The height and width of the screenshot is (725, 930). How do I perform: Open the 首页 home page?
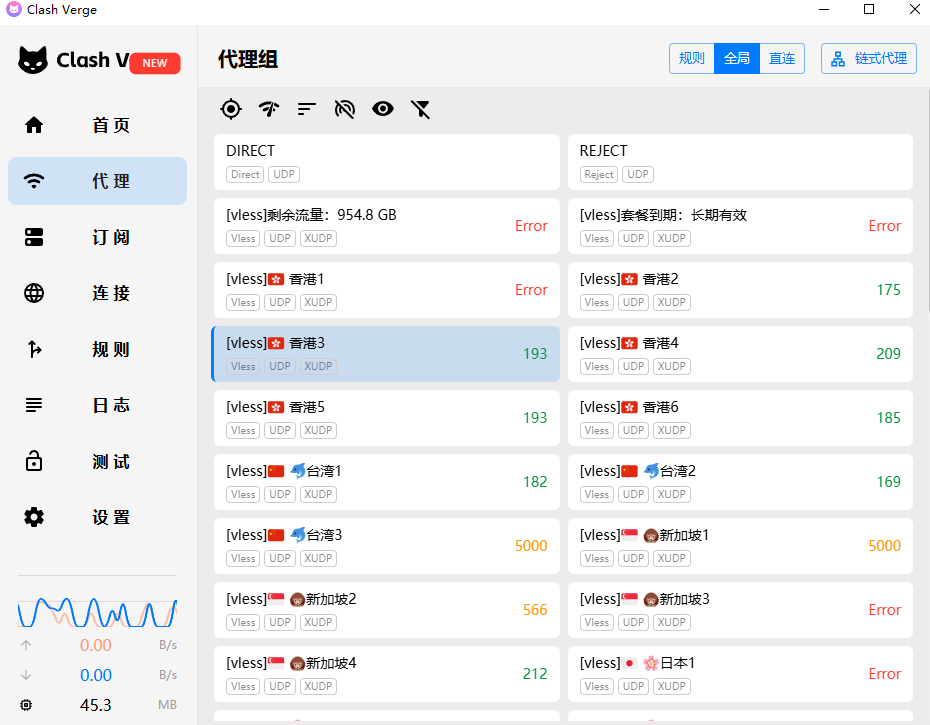point(97,125)
